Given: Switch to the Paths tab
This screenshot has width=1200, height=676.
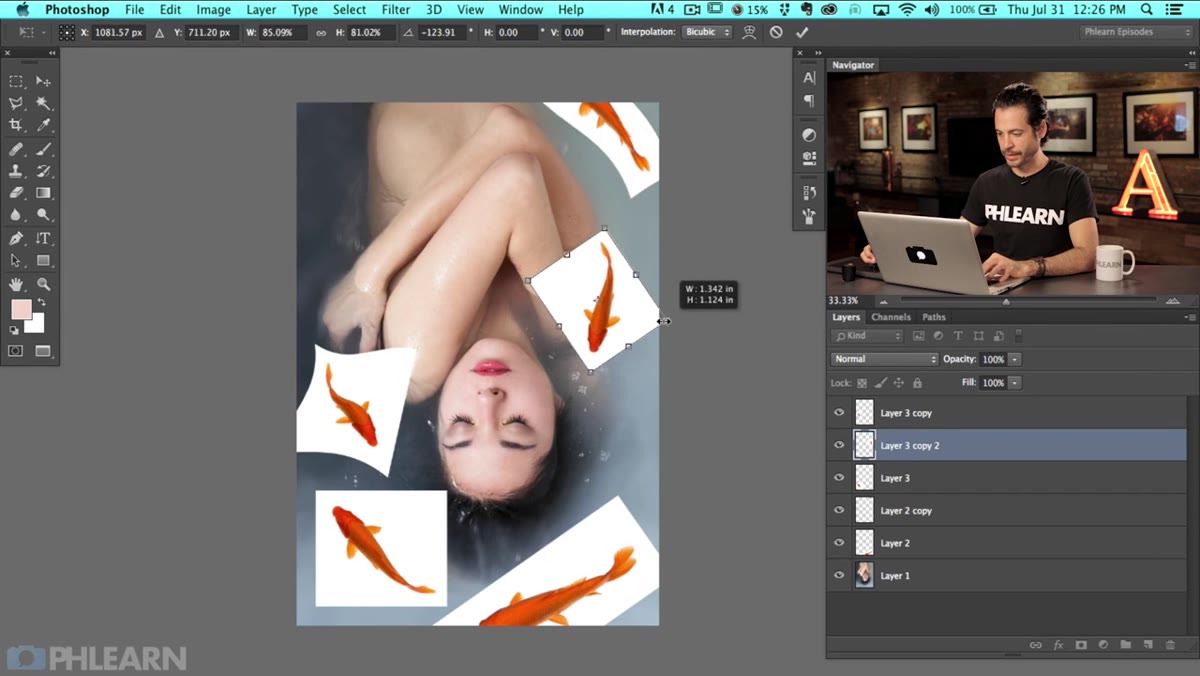Looking at the screenshot, I should [934, 317].
